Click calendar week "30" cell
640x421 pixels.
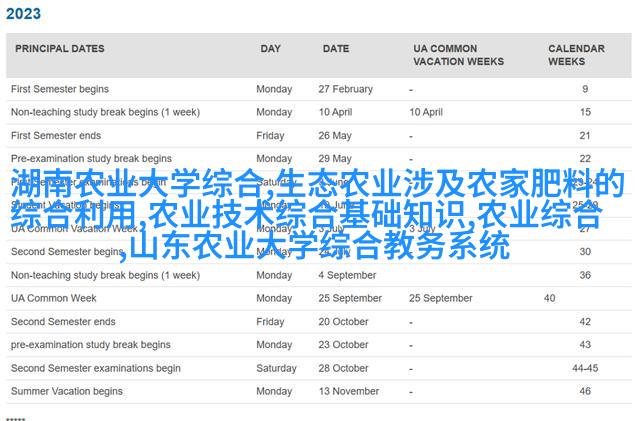(x=585, y=252)
